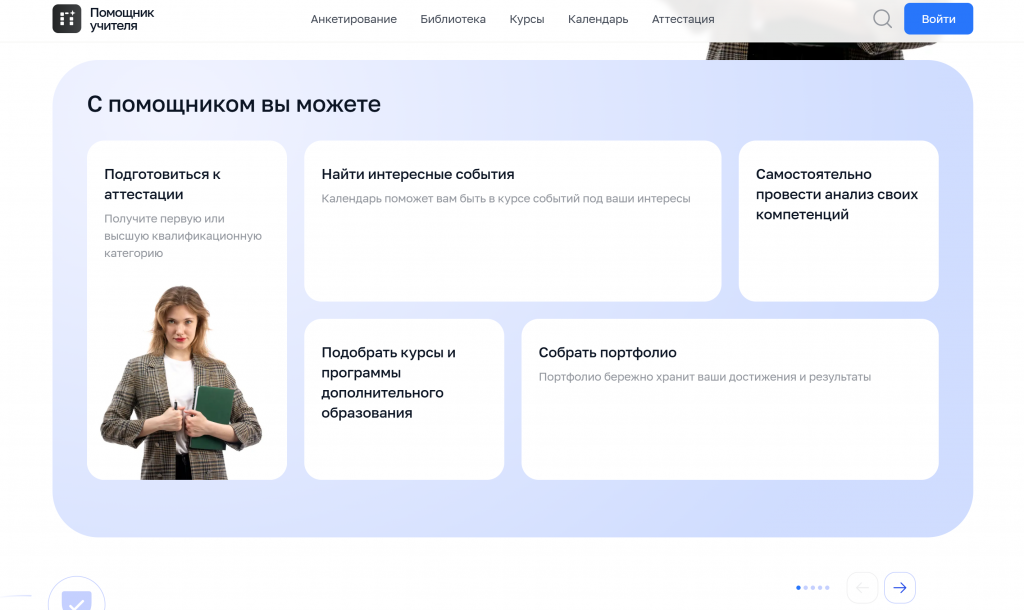Click the Помощник учителя logo icon
The image size is (1024, 610).
pos(67,19)
